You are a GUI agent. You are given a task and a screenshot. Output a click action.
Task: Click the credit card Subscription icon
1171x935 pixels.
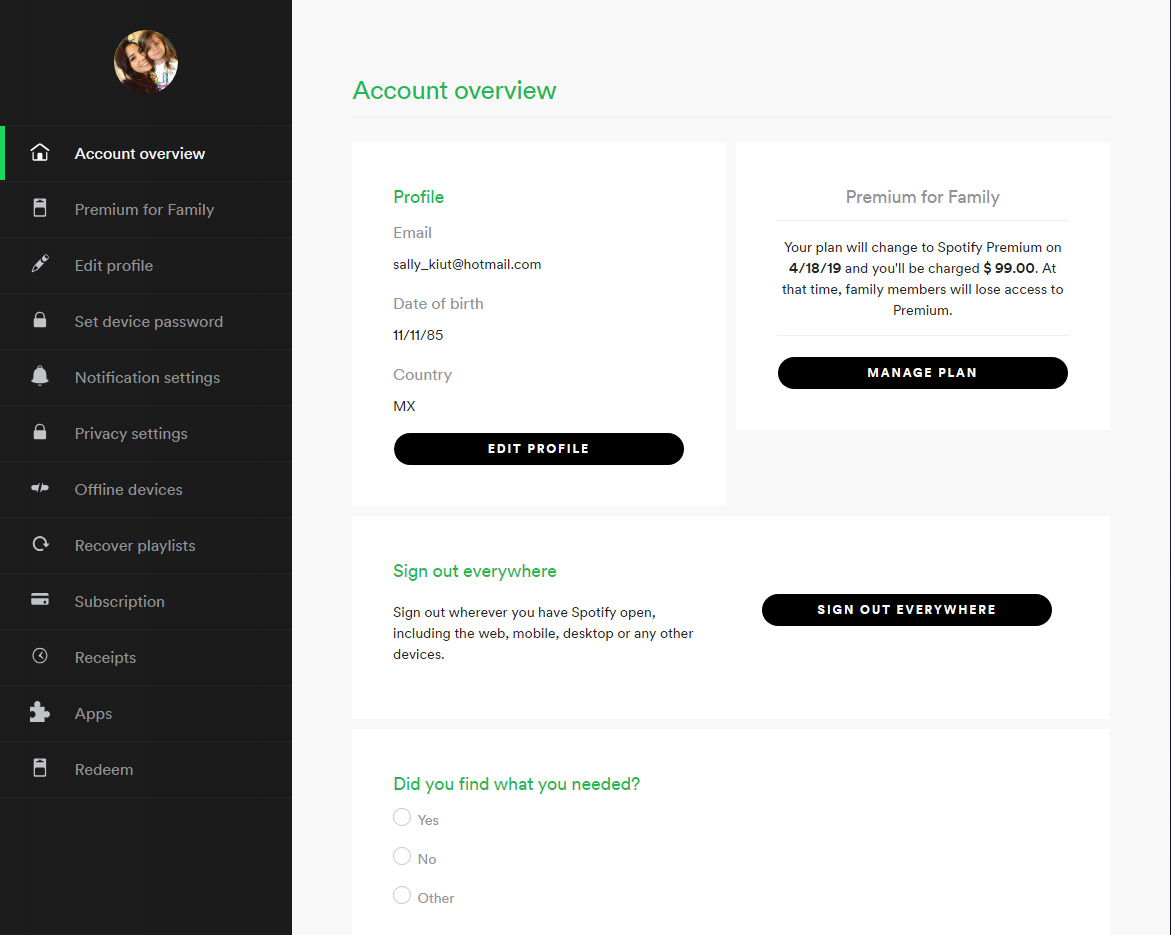tap(40, 601)
